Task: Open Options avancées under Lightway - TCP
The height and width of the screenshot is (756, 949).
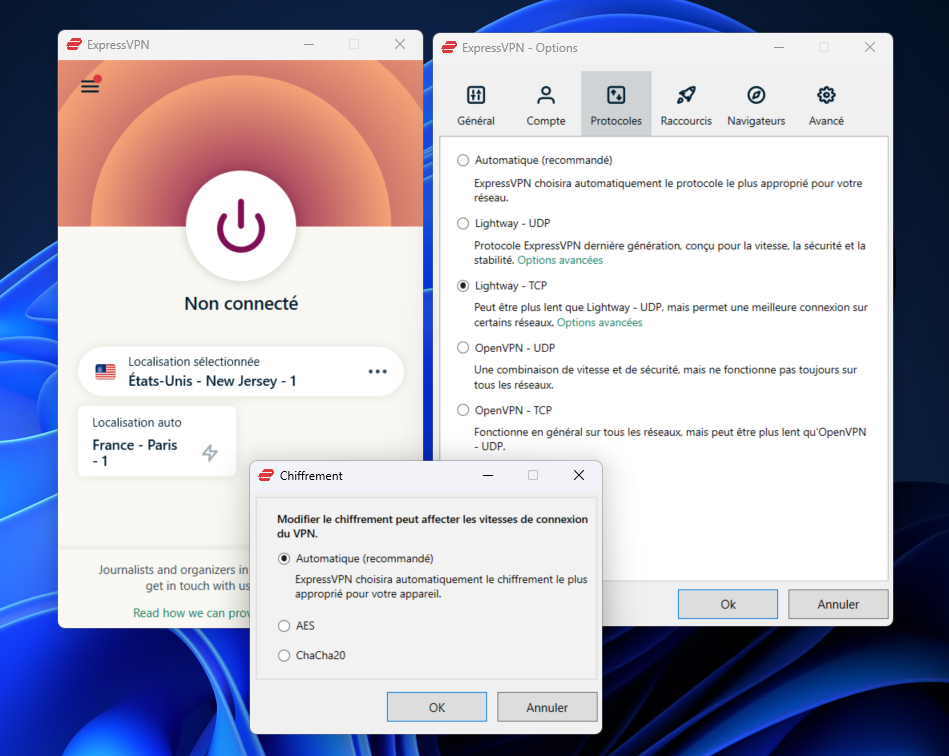Action: (599, 323)
